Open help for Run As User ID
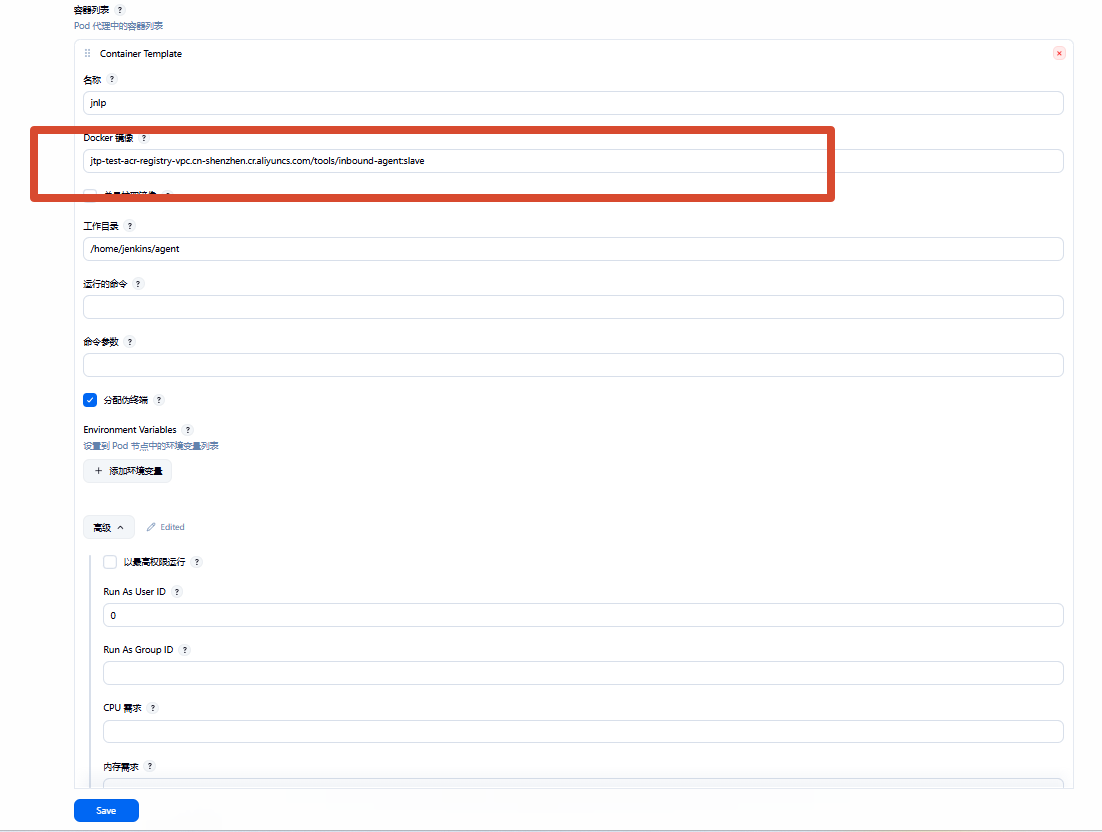The width and height of the screenshot is (1102, 832). coord(177,592)
